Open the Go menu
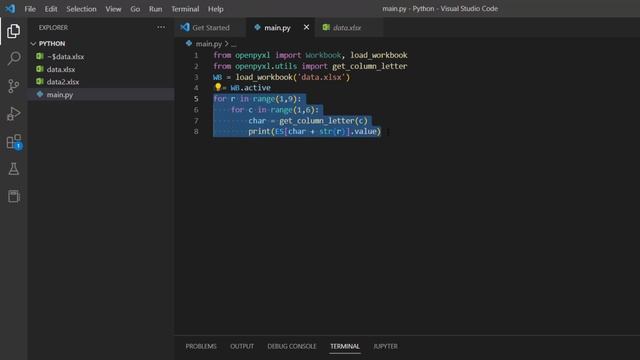This screenshot has height=360, width=640. (135, 9)
